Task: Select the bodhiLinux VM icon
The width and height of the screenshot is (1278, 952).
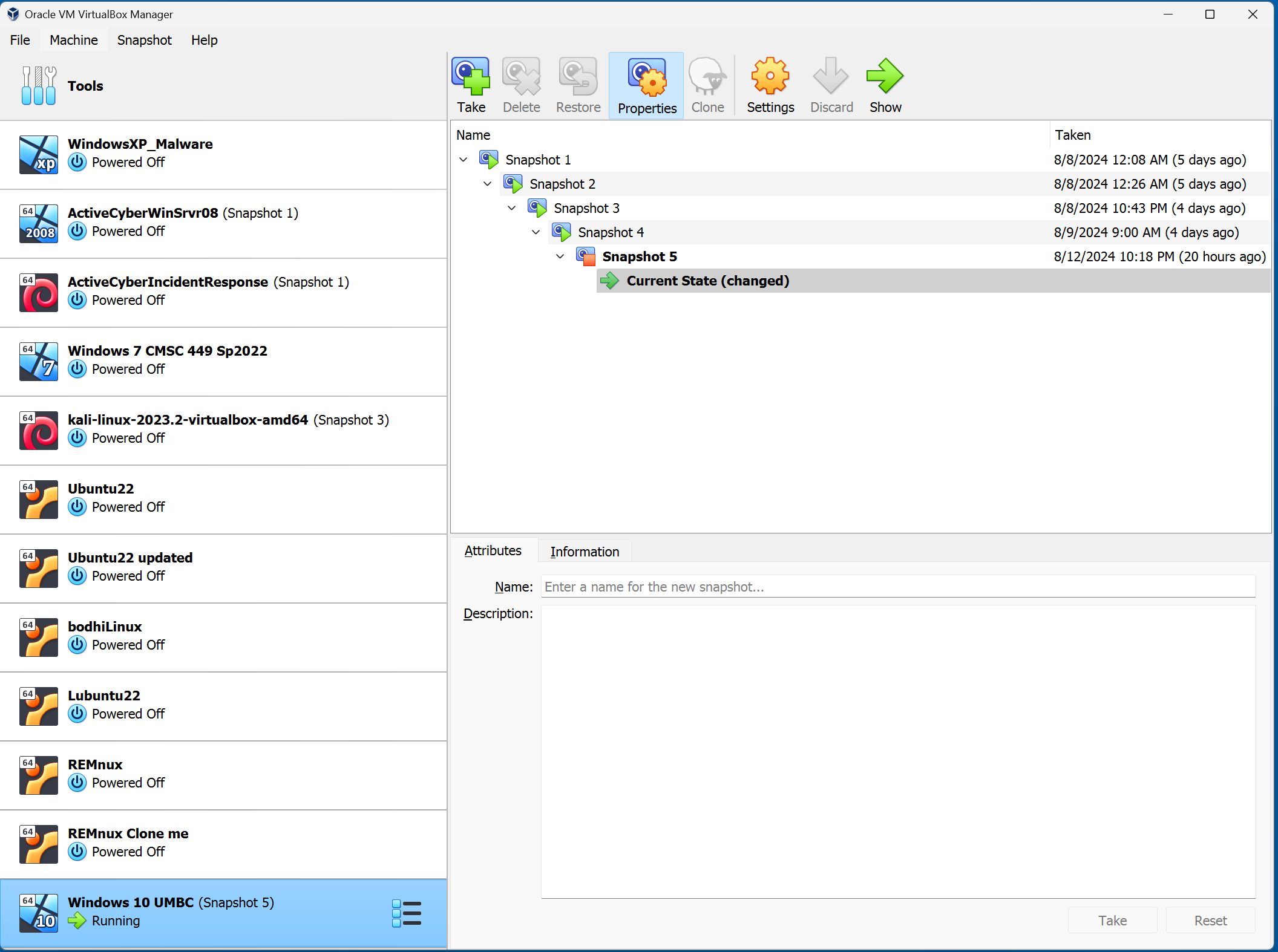Action: tap(39, 637)
